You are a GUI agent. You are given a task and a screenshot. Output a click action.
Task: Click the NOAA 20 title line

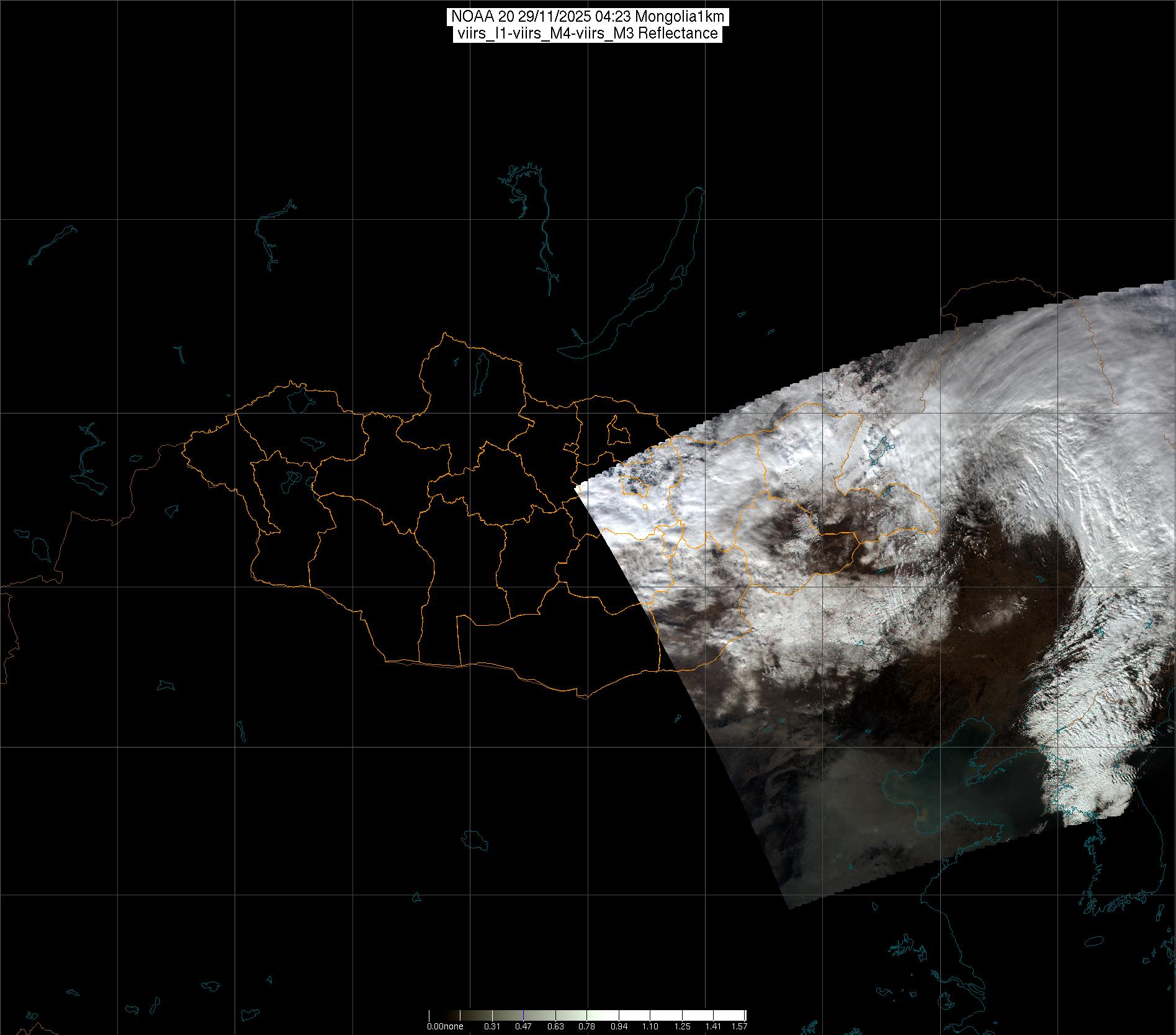point(587,17)
